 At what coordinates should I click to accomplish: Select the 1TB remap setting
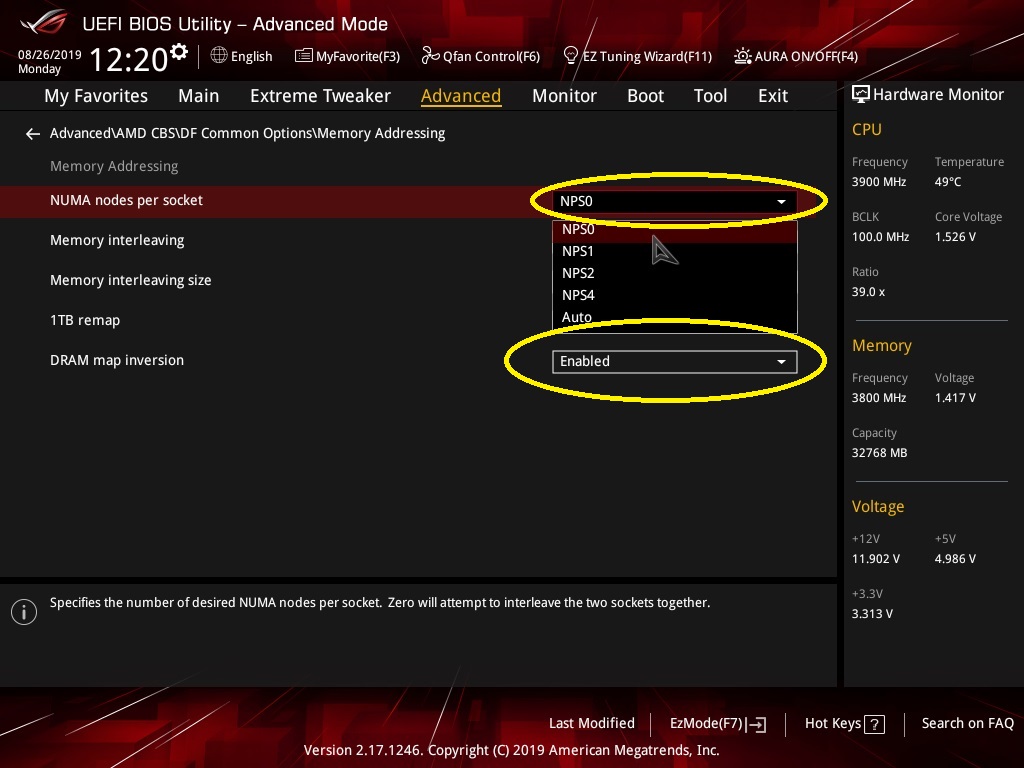[85, 321]
